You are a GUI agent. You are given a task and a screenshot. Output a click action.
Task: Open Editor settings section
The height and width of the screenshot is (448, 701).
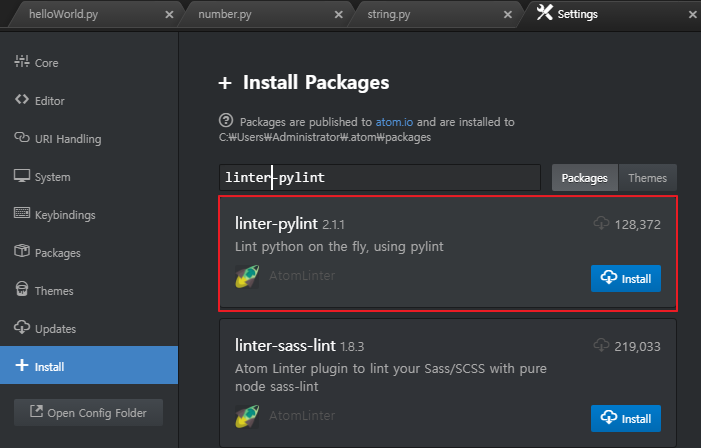click(89, 101)
